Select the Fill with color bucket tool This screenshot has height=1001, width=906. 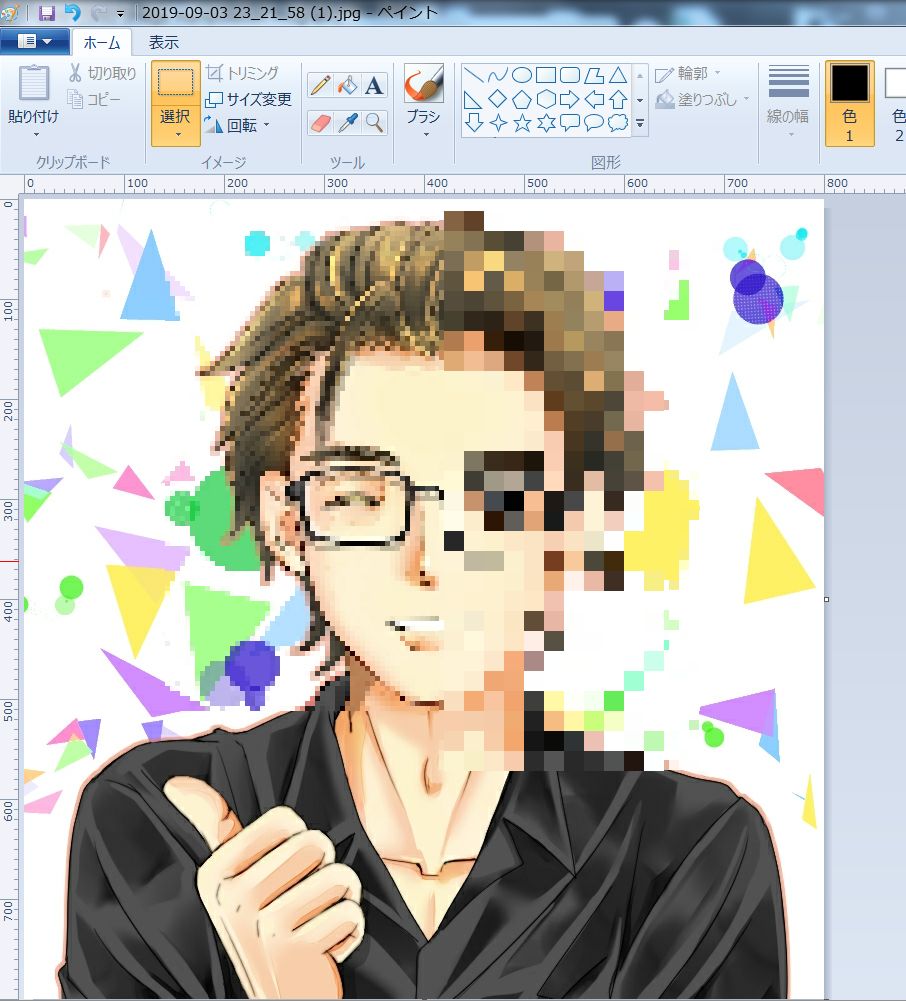coord(347,85)
